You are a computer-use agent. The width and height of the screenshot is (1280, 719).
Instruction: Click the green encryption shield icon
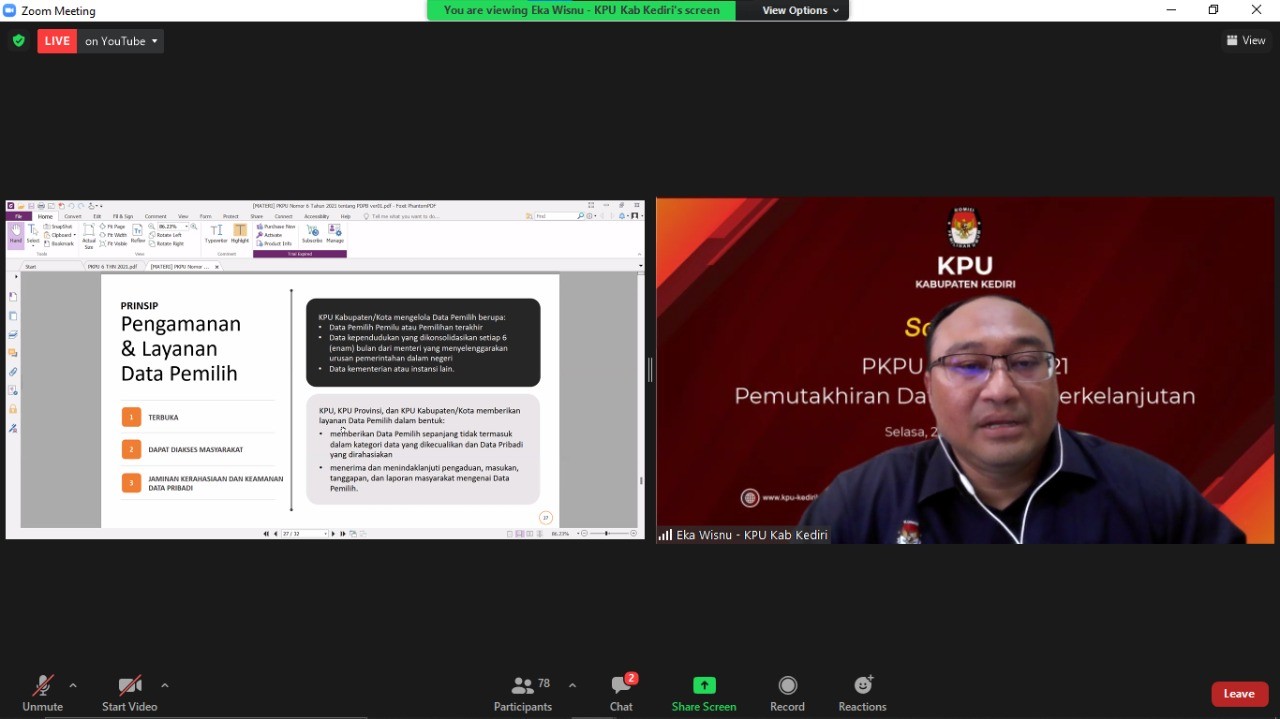pos(18,41)
